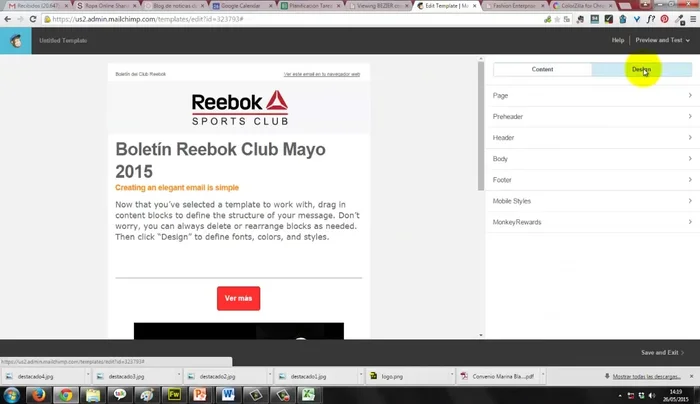
Task: Launch Firefox from the taskbar
Action: 38,395
